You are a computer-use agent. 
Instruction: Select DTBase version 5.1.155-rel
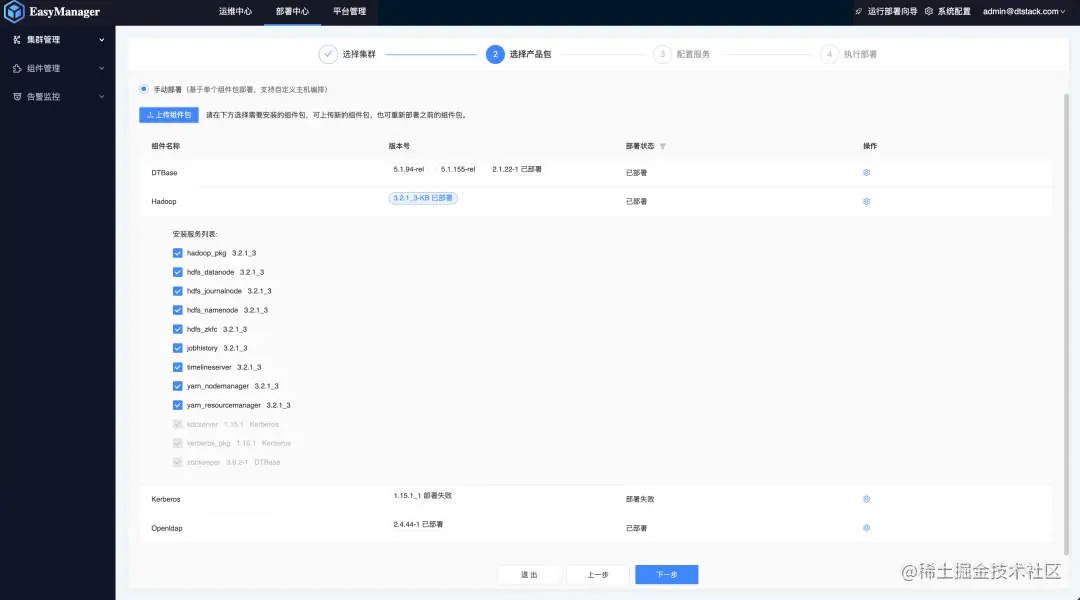[x=458, y=169]
